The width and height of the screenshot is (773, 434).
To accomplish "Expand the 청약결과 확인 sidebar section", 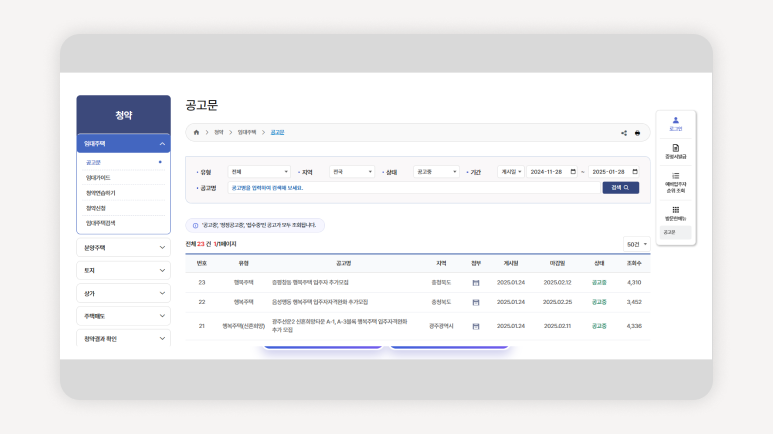I will click(x=123, y=339).
